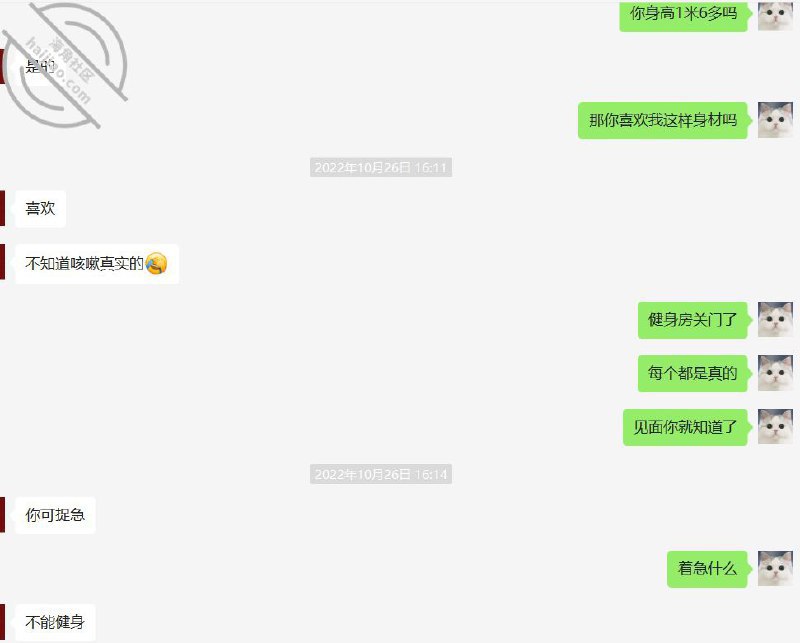Click the 那你喜欢我这样身材吗 green bubble
Image resolution: width=800 pixels, height=643 pixels.
[663, 120]
